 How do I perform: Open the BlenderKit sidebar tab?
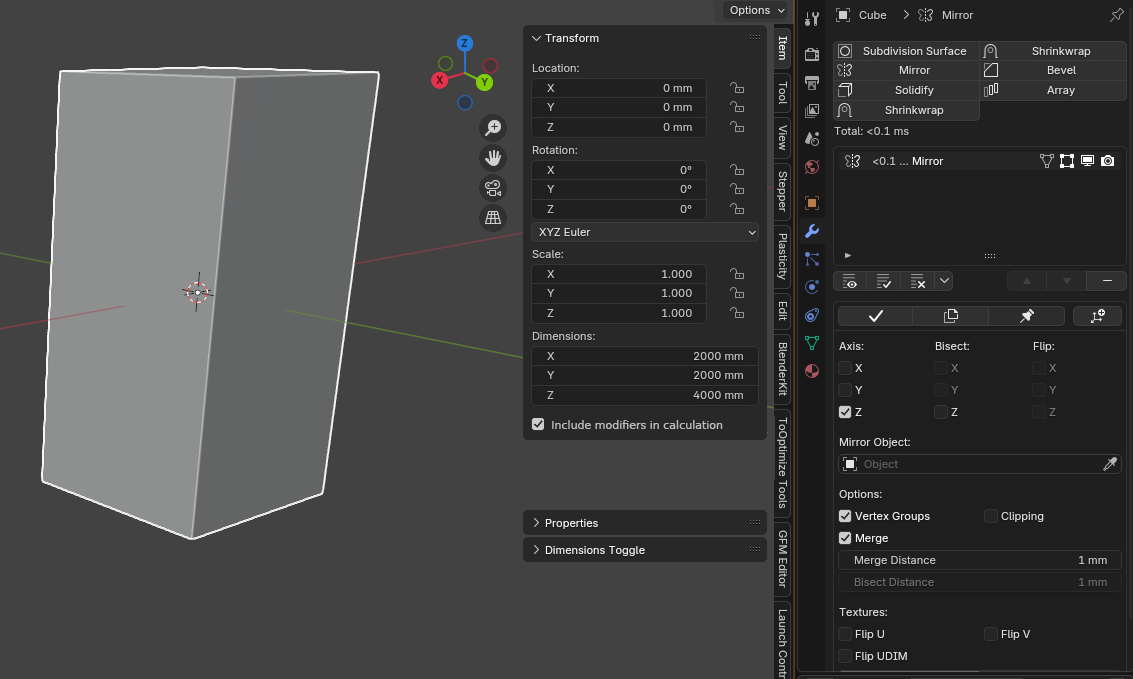[782, 369]
